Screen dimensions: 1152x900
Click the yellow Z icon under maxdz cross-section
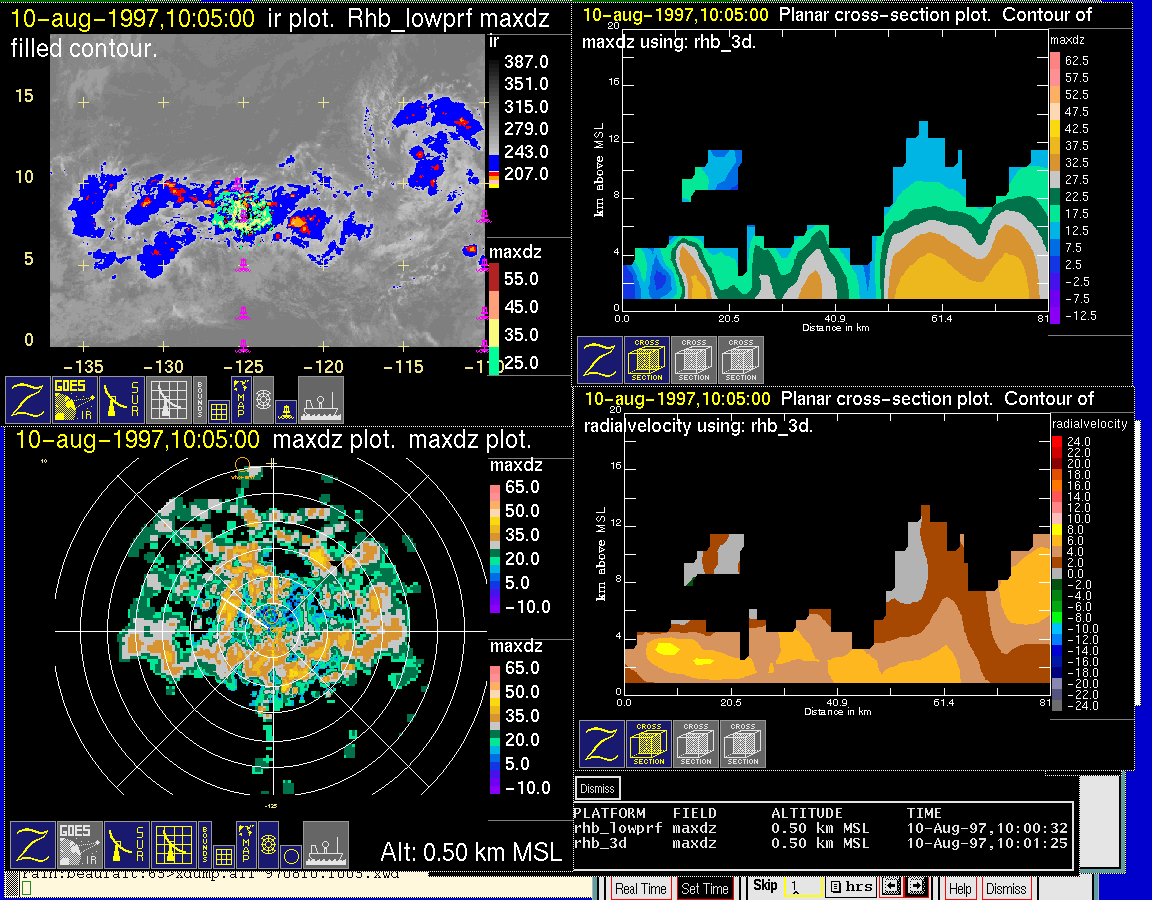point(599,360)
